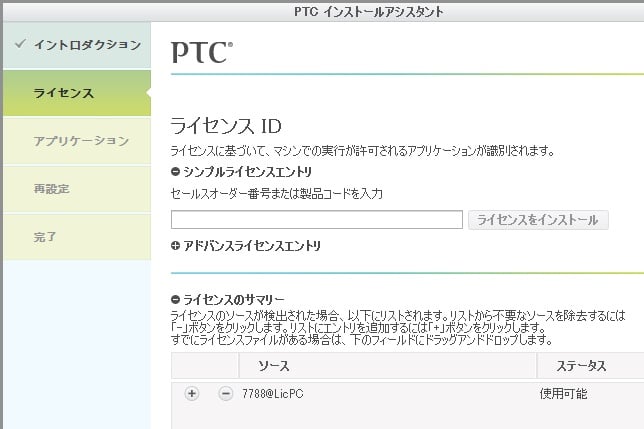Click the PTC インストールアシスタント title bar

tap(369, 11)
